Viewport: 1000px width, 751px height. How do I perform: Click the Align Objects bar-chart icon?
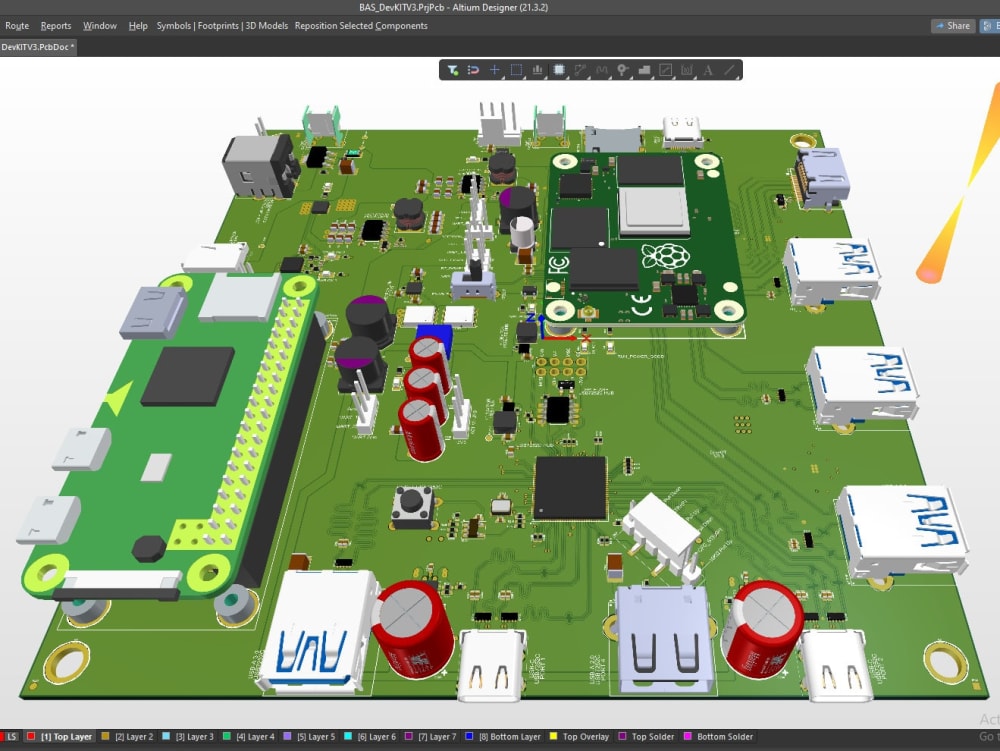[537, 70]
